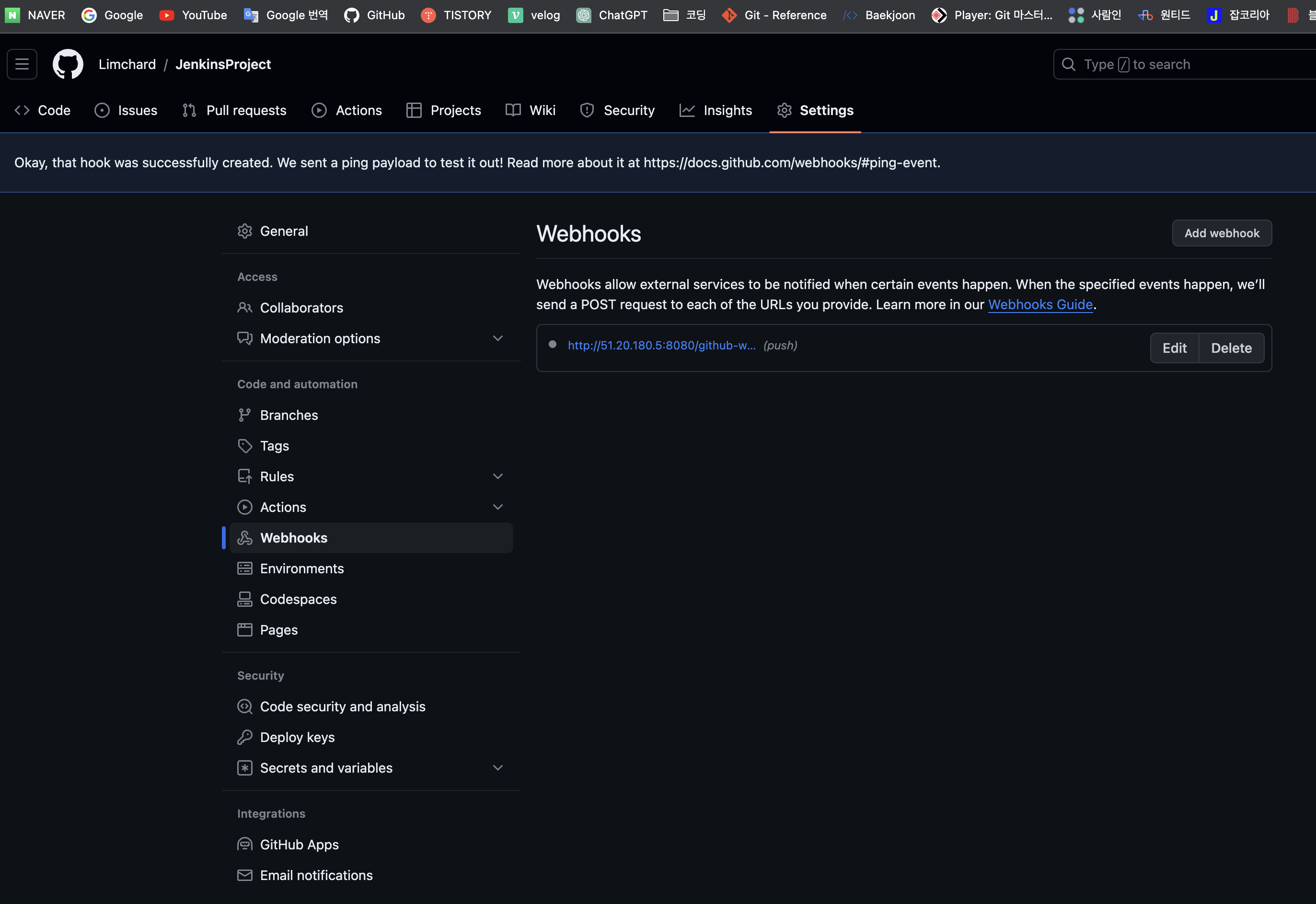This screenshot has height=904, width=1316.
Task: Go to Branches settings page
Action: click(289, 415)
